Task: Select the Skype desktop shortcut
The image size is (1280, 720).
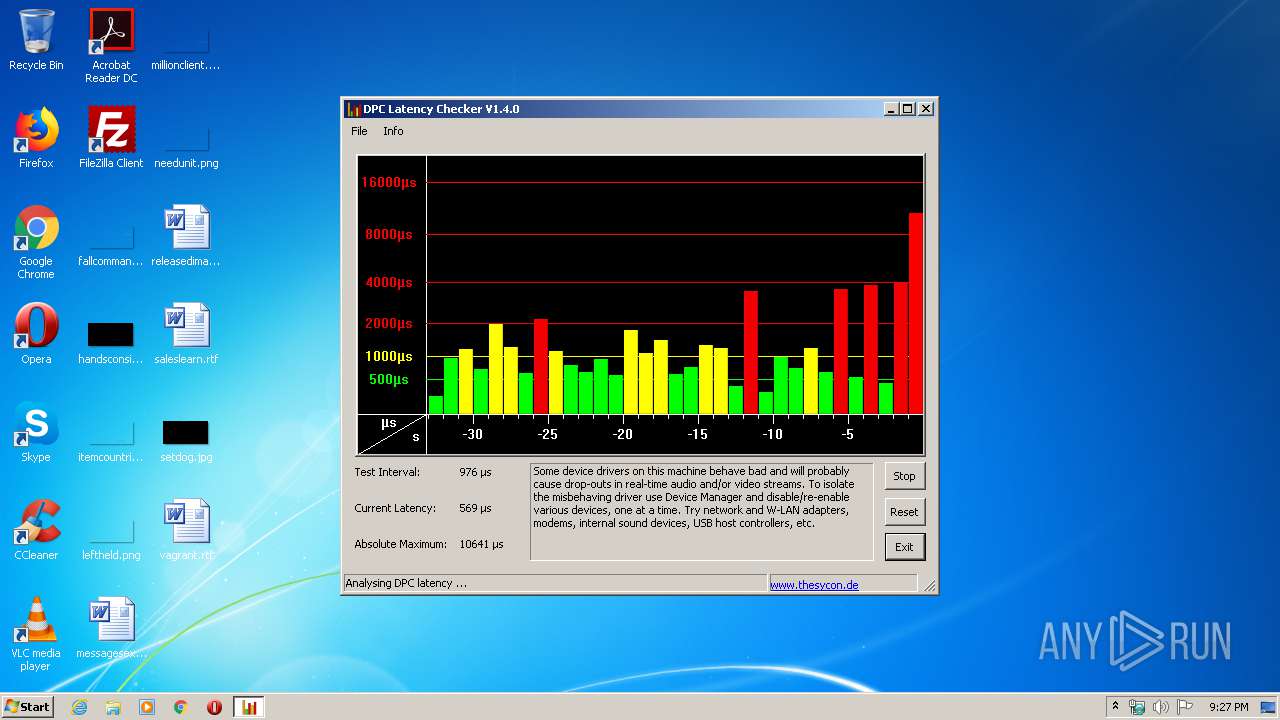Action: coord(36,432)
